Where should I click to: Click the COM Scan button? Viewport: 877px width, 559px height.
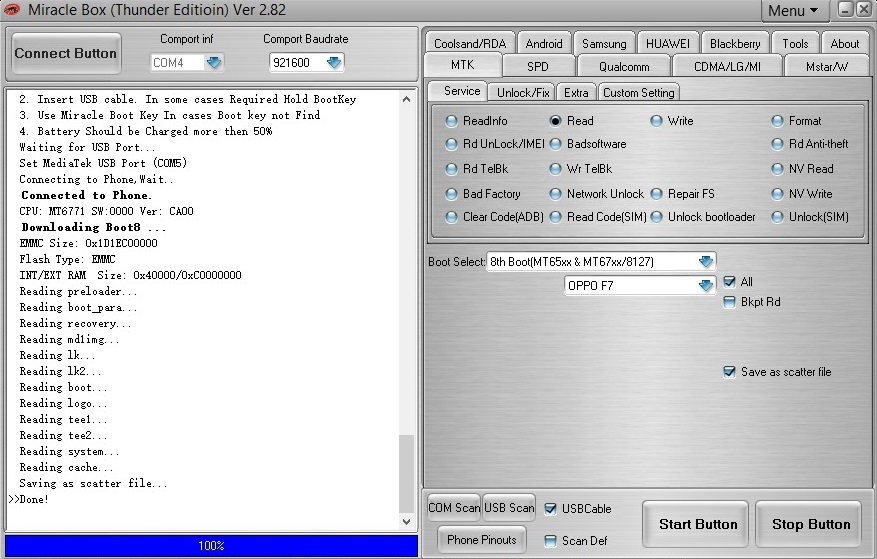click(x=454, y=508)
